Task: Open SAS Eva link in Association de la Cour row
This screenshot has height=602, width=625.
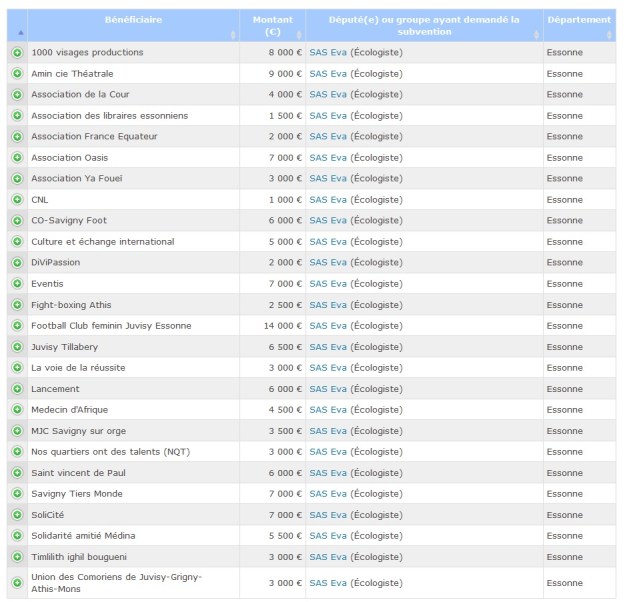Action: coord(328,94)
